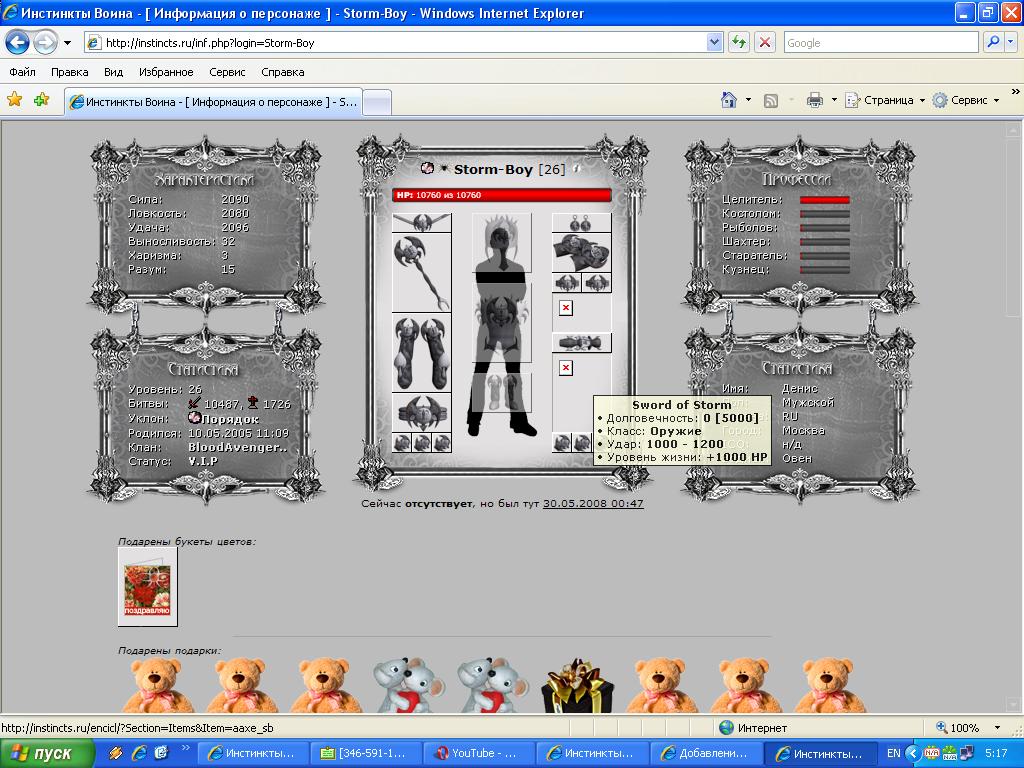This screenshot has height=768, width=1024.
Task: Open the Сервис toolbar dropdown with gear
Action: 966,101
